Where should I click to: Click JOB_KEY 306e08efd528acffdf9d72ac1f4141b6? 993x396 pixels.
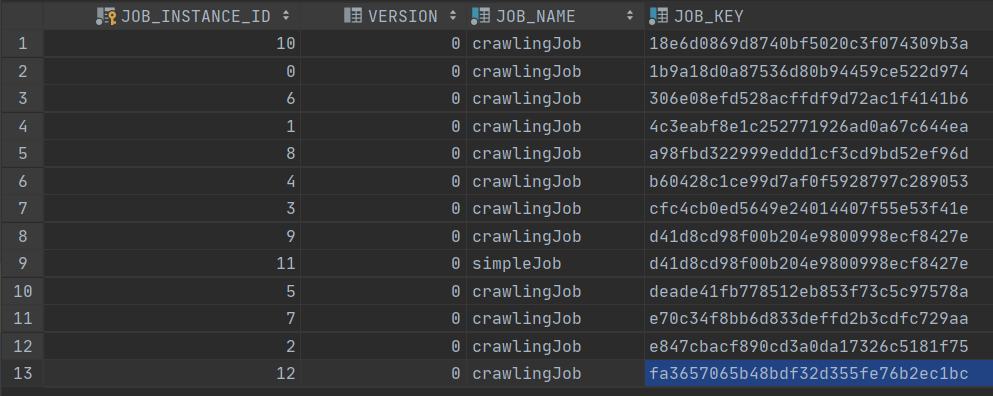(x=819, y=99)
